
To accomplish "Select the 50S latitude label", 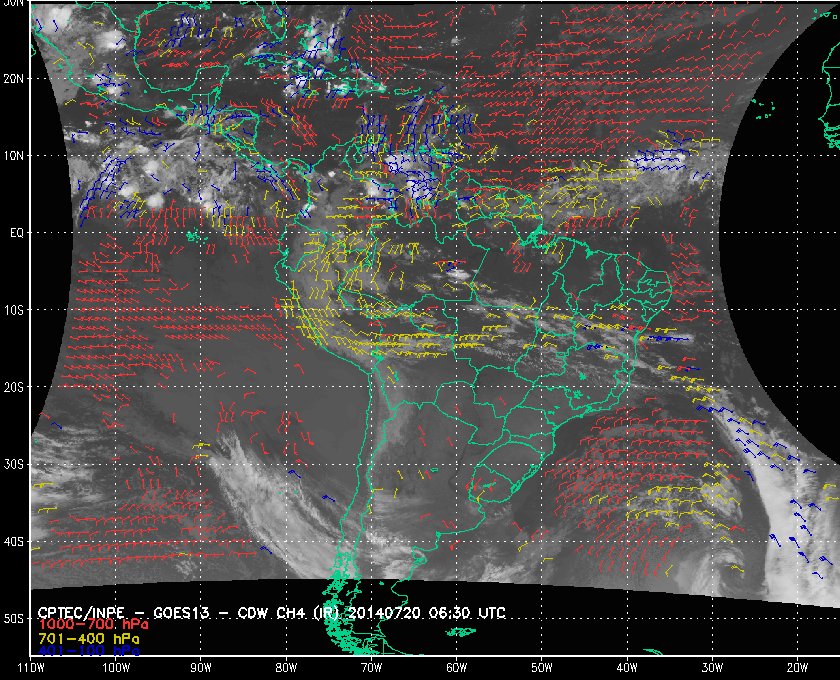I will (x=14, y=619).
